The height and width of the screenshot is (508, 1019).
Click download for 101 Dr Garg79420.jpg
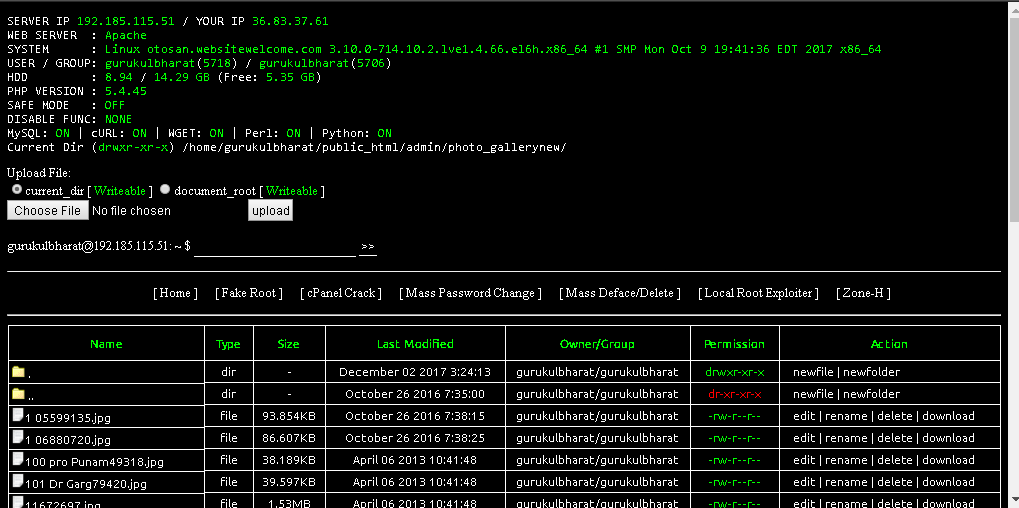click(x=948, y=483)
